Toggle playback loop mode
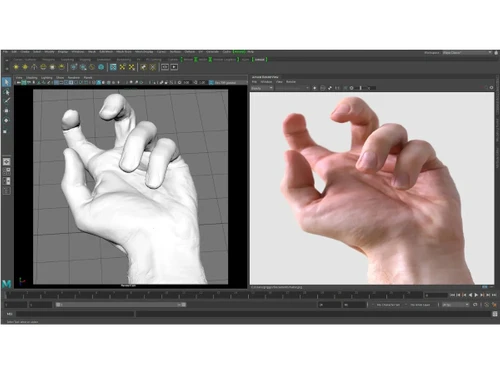This screenshot has height=375, width=500. tap(475, 305)
